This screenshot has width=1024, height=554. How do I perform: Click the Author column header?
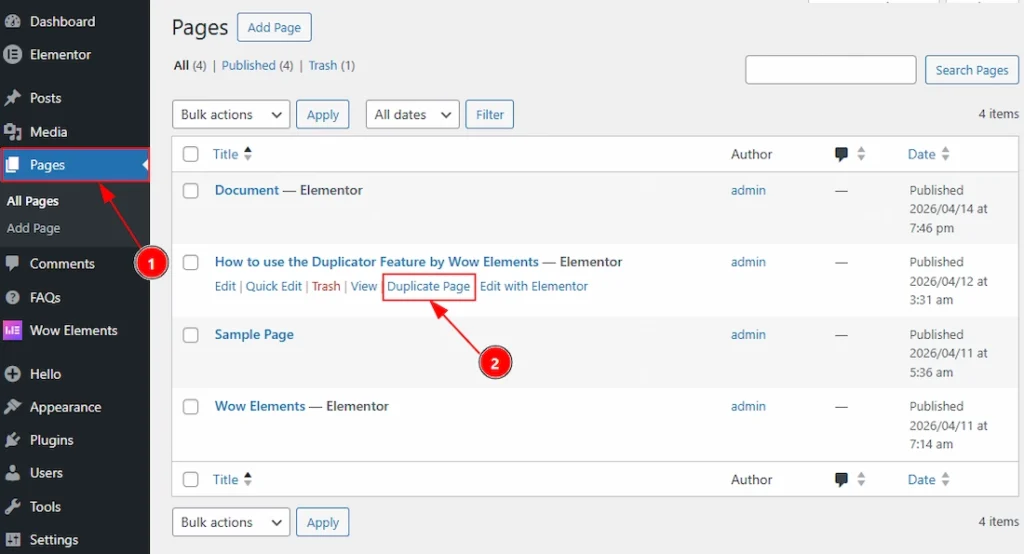(751, 154)
